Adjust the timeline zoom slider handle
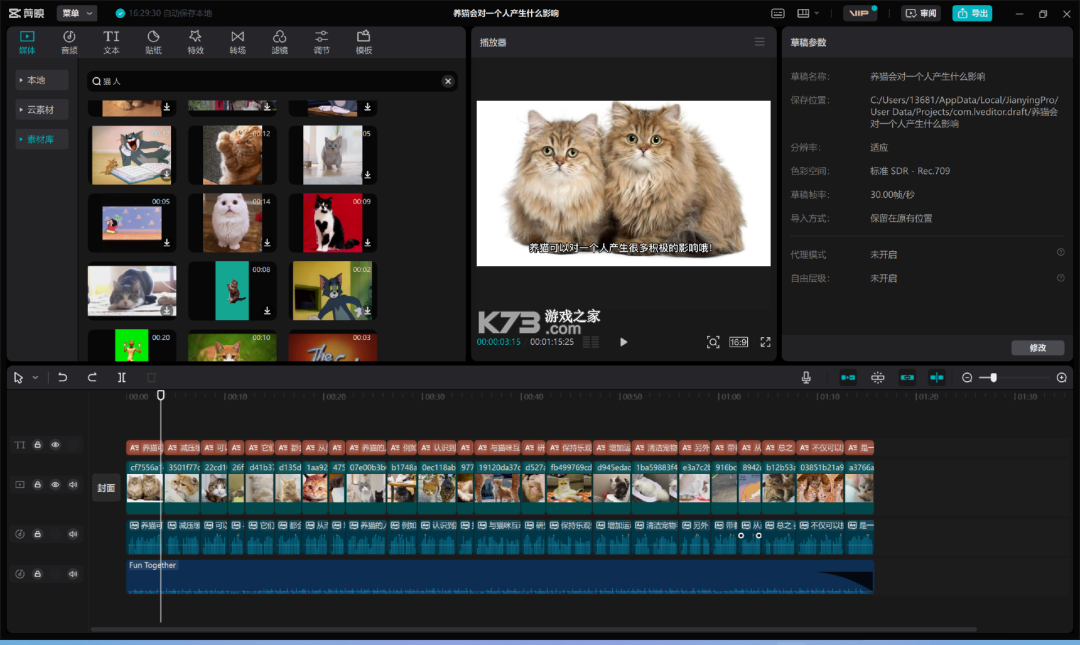The width and height of the screenshot is (1080, 645). pos(993,378)
